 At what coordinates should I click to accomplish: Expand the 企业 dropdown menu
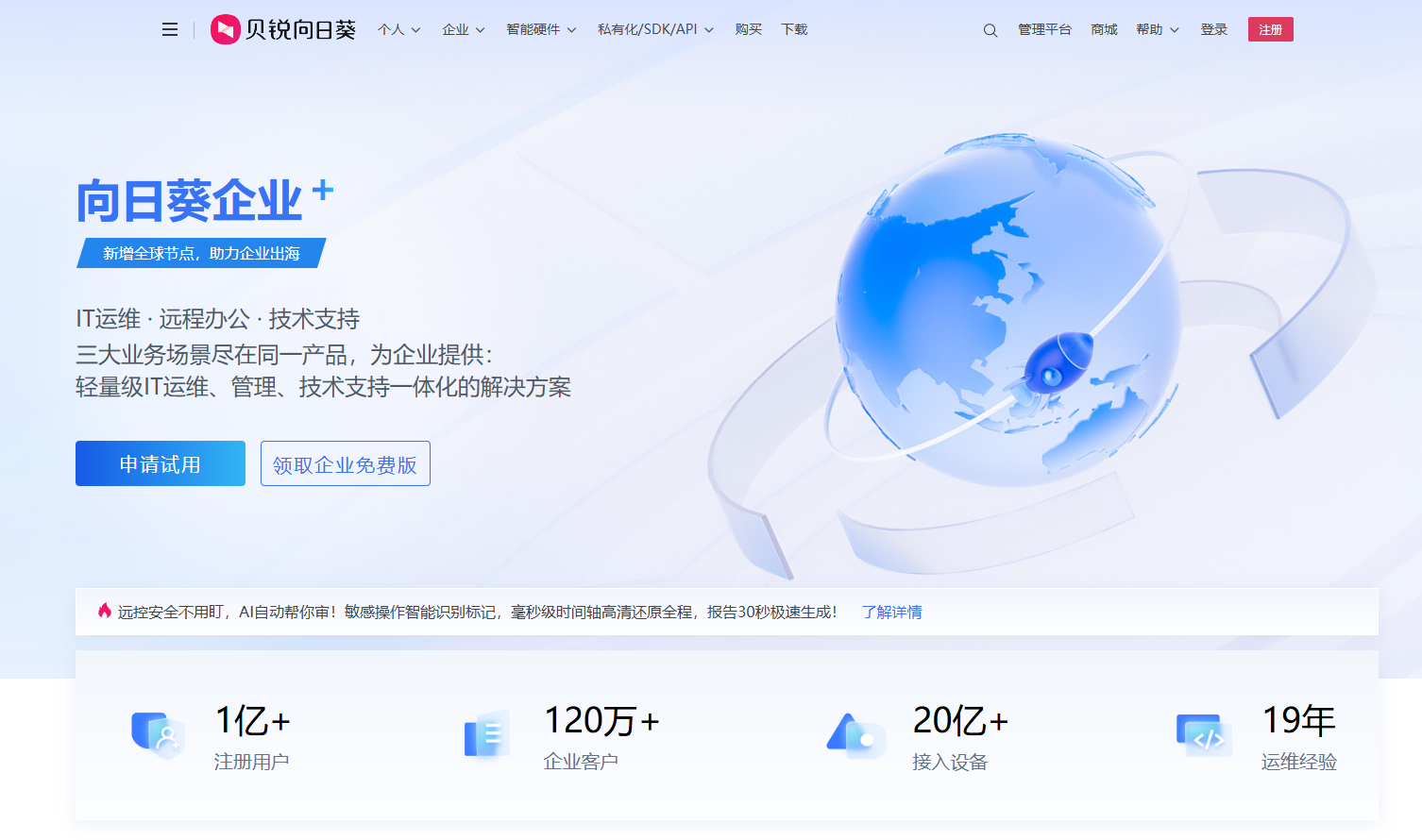463,29
